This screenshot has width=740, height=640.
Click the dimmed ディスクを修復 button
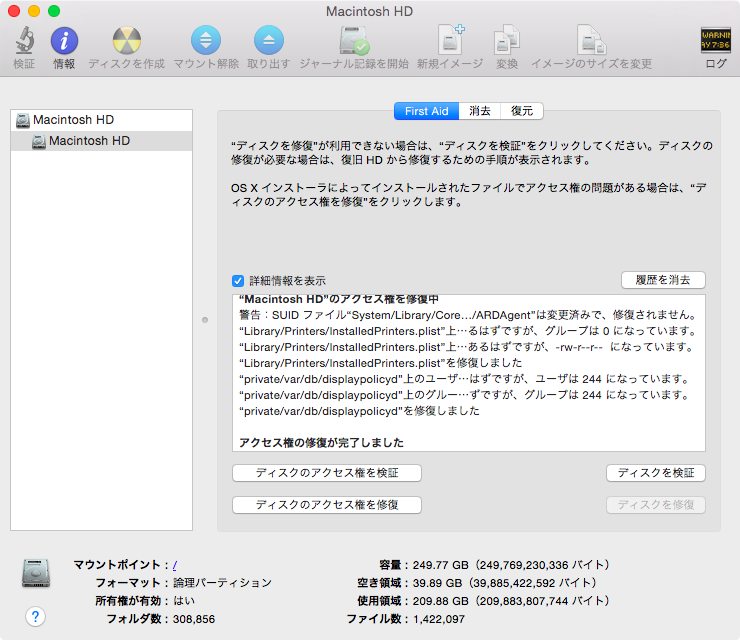656,505
